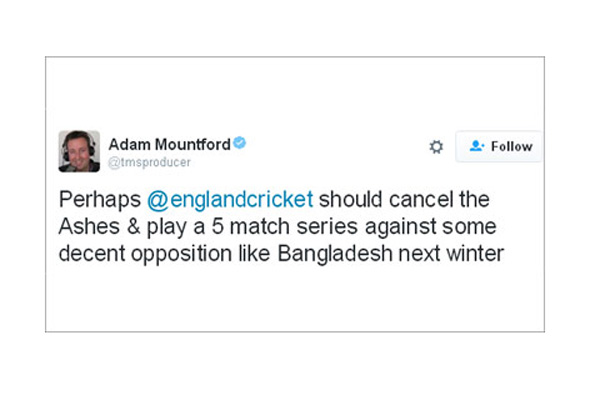Click the ampersand in the tweet
This screenshot has height=400, width=600.
tap(133, 226)
